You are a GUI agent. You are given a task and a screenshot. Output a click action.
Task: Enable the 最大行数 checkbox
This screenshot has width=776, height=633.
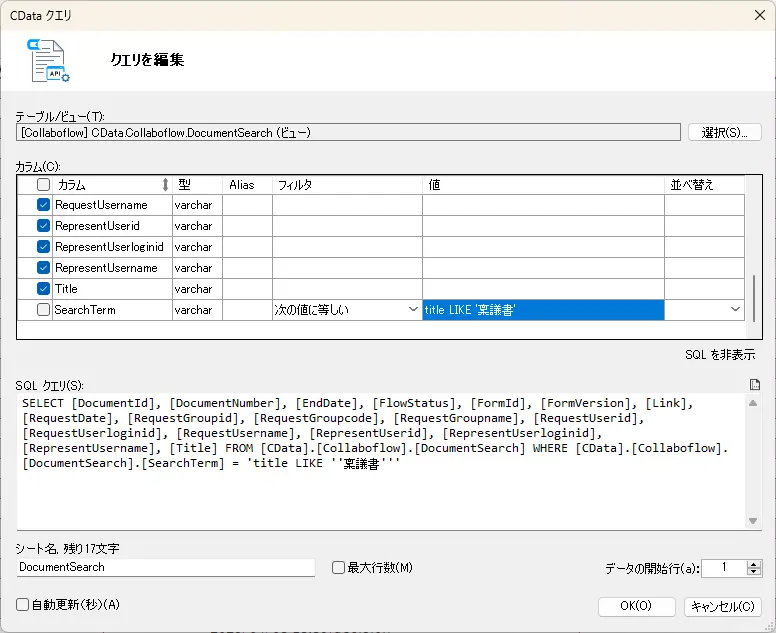[339, 567]
